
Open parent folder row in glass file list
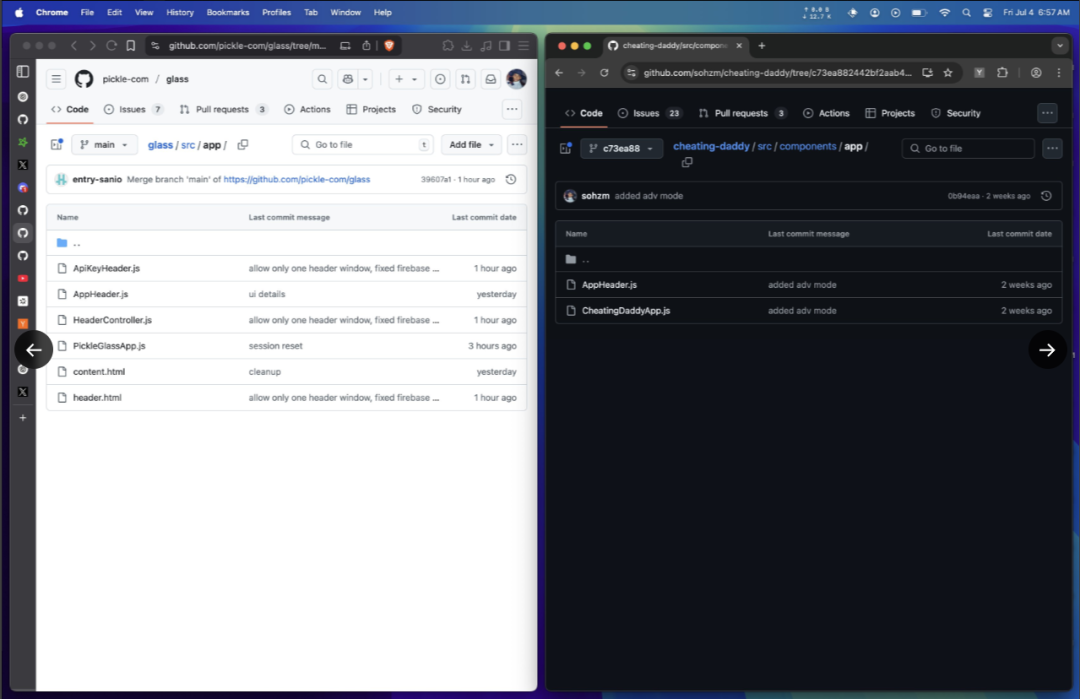pos(286,242)
